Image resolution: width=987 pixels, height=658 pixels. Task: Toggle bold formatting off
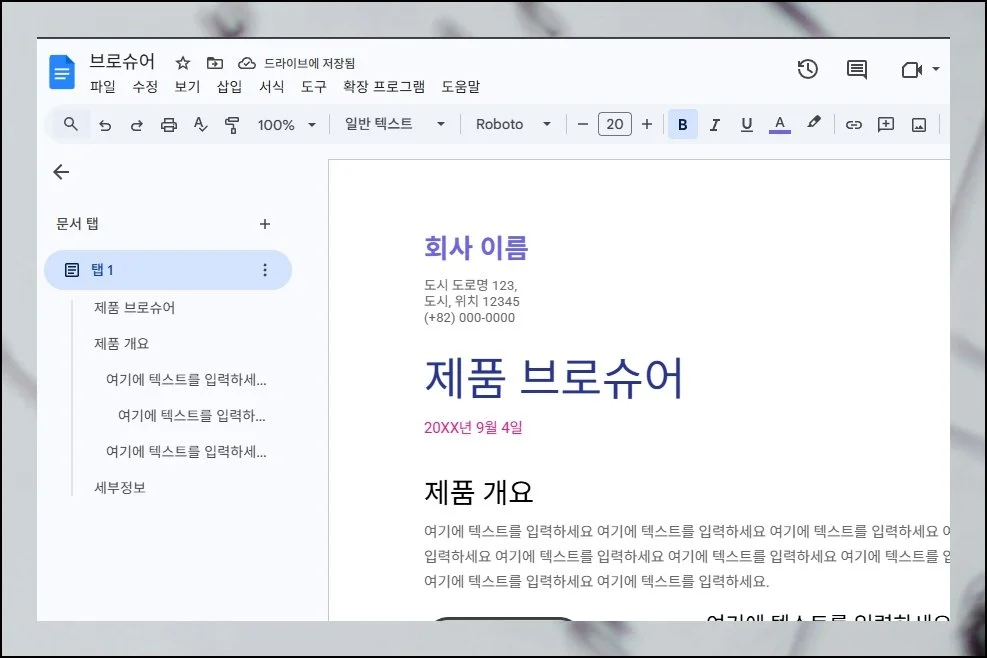point(682,124)
